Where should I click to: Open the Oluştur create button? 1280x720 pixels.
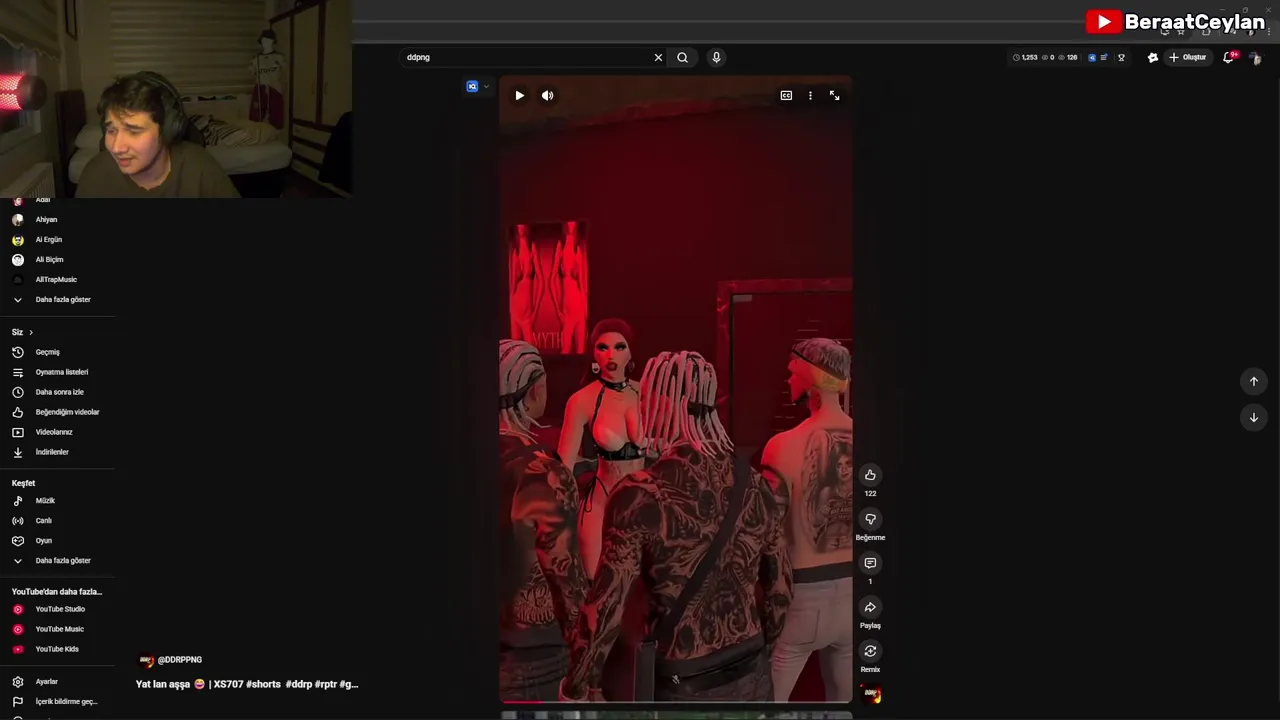tap(1187, 57)
